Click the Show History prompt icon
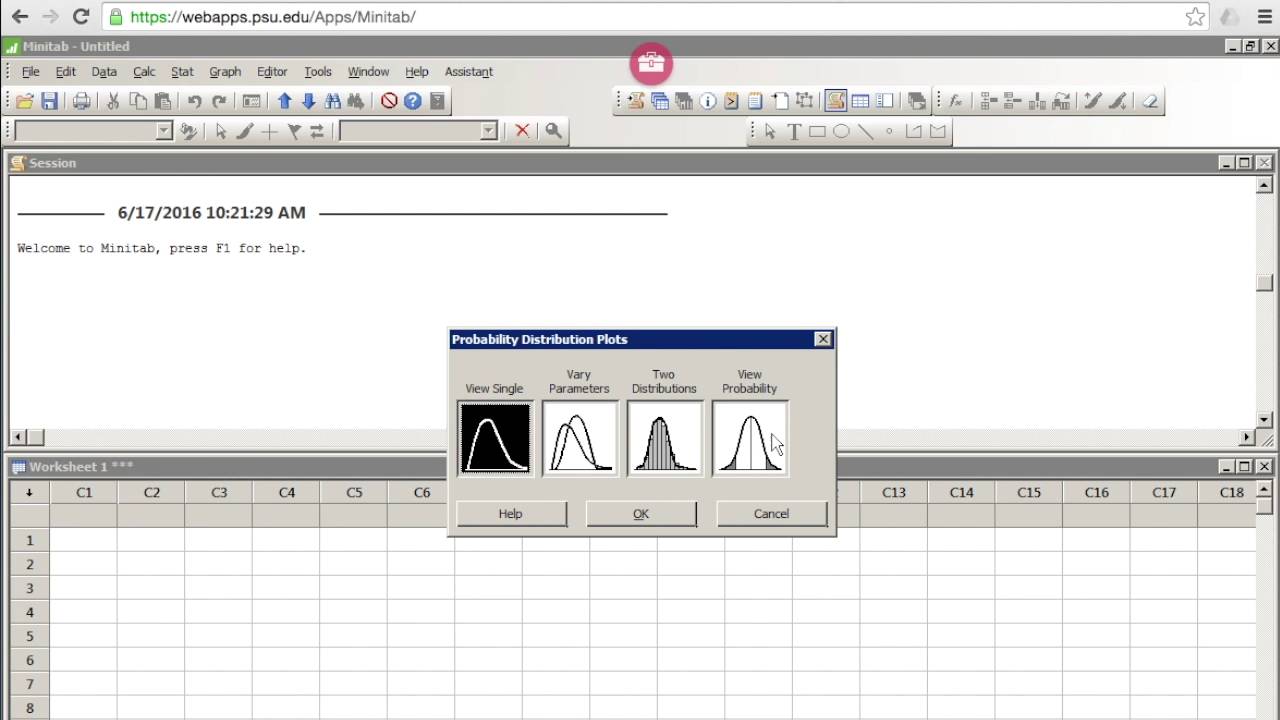Image resolution: width=1280 pixels, height=720 pixels. coord(732,101)
